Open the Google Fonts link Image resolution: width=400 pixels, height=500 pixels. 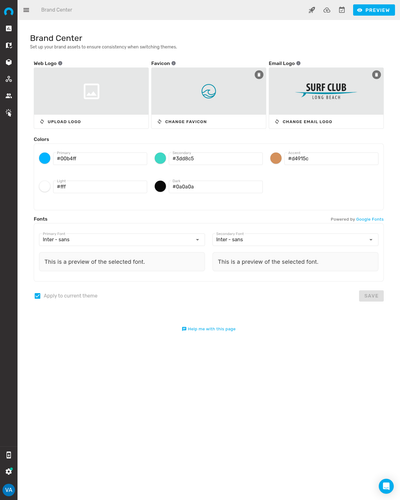pos(370,219)
